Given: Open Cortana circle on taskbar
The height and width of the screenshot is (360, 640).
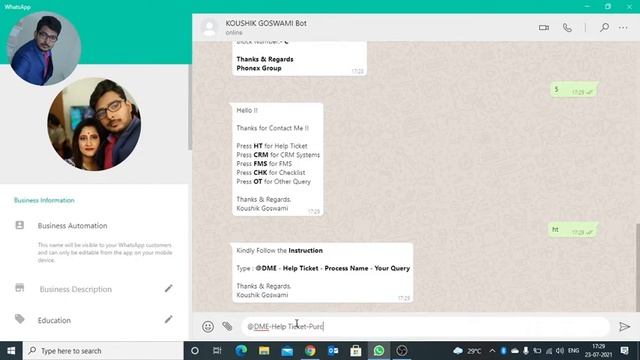Looking at the screenshot, I should pyautogui.click(x=195, y=351).
